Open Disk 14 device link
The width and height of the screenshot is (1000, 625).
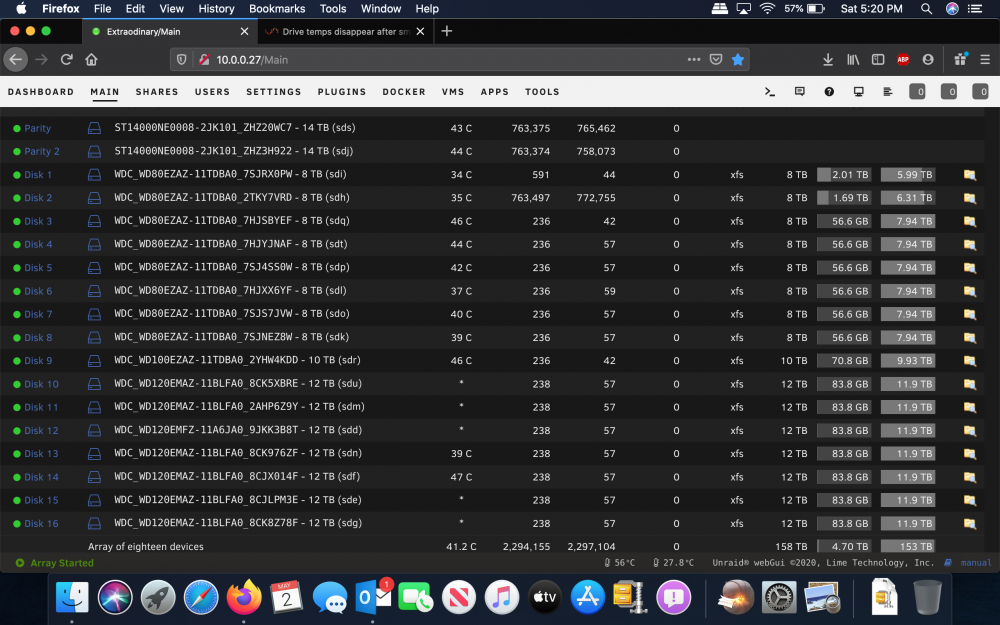(41, 477)
